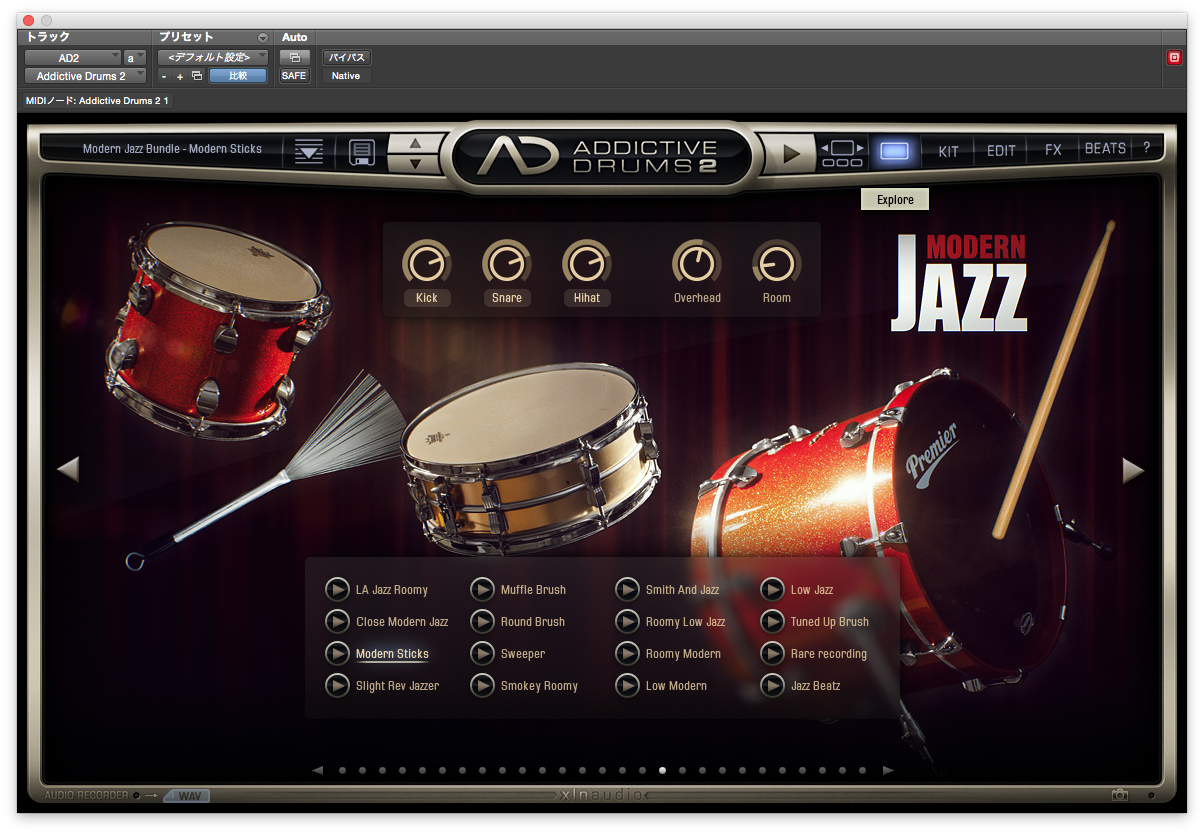Viewport: 1204px width, 834px height.
Task: Click the Modern Jazz Bundle preset name display
Action: click(x=172, y=149)
